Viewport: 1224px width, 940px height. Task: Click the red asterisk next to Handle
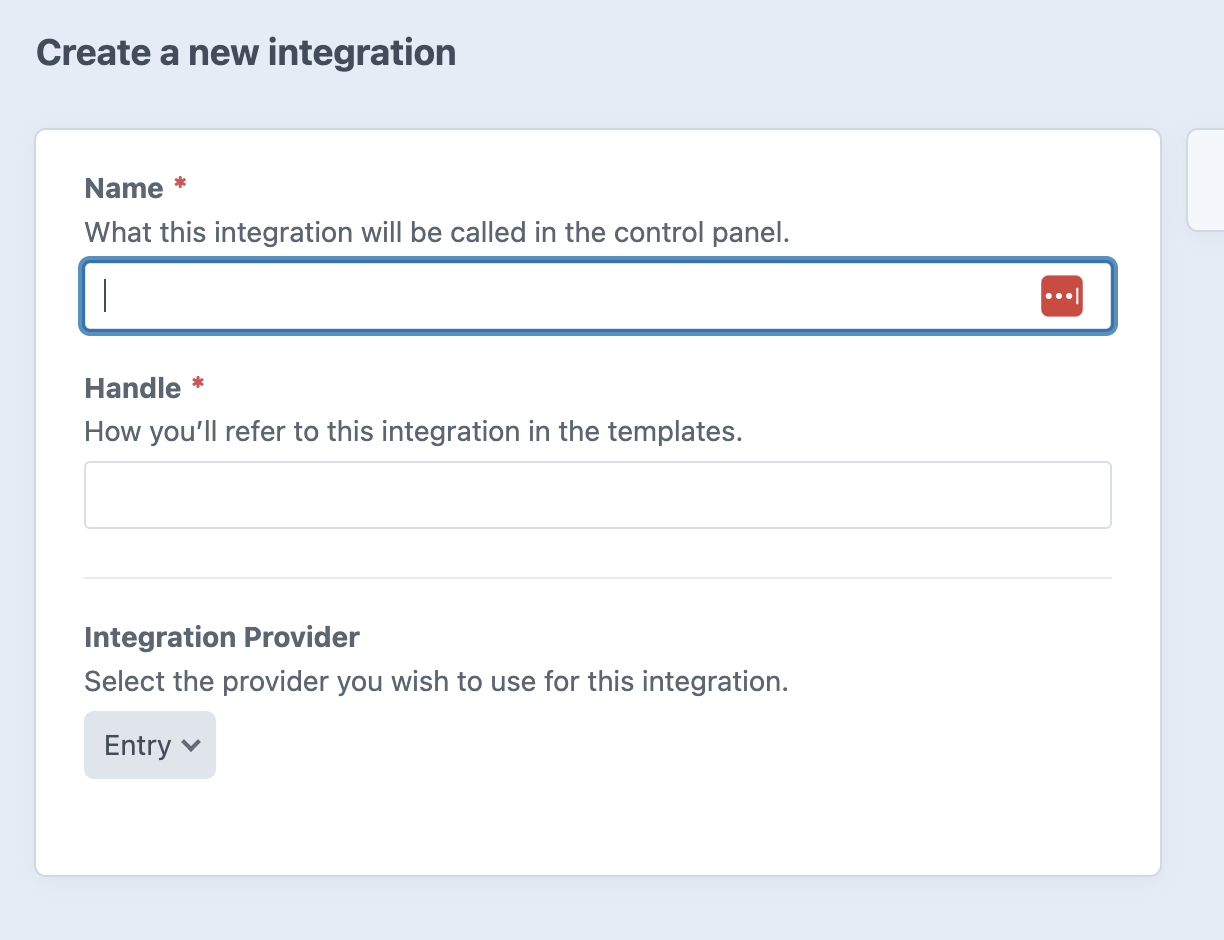point(197,385)
